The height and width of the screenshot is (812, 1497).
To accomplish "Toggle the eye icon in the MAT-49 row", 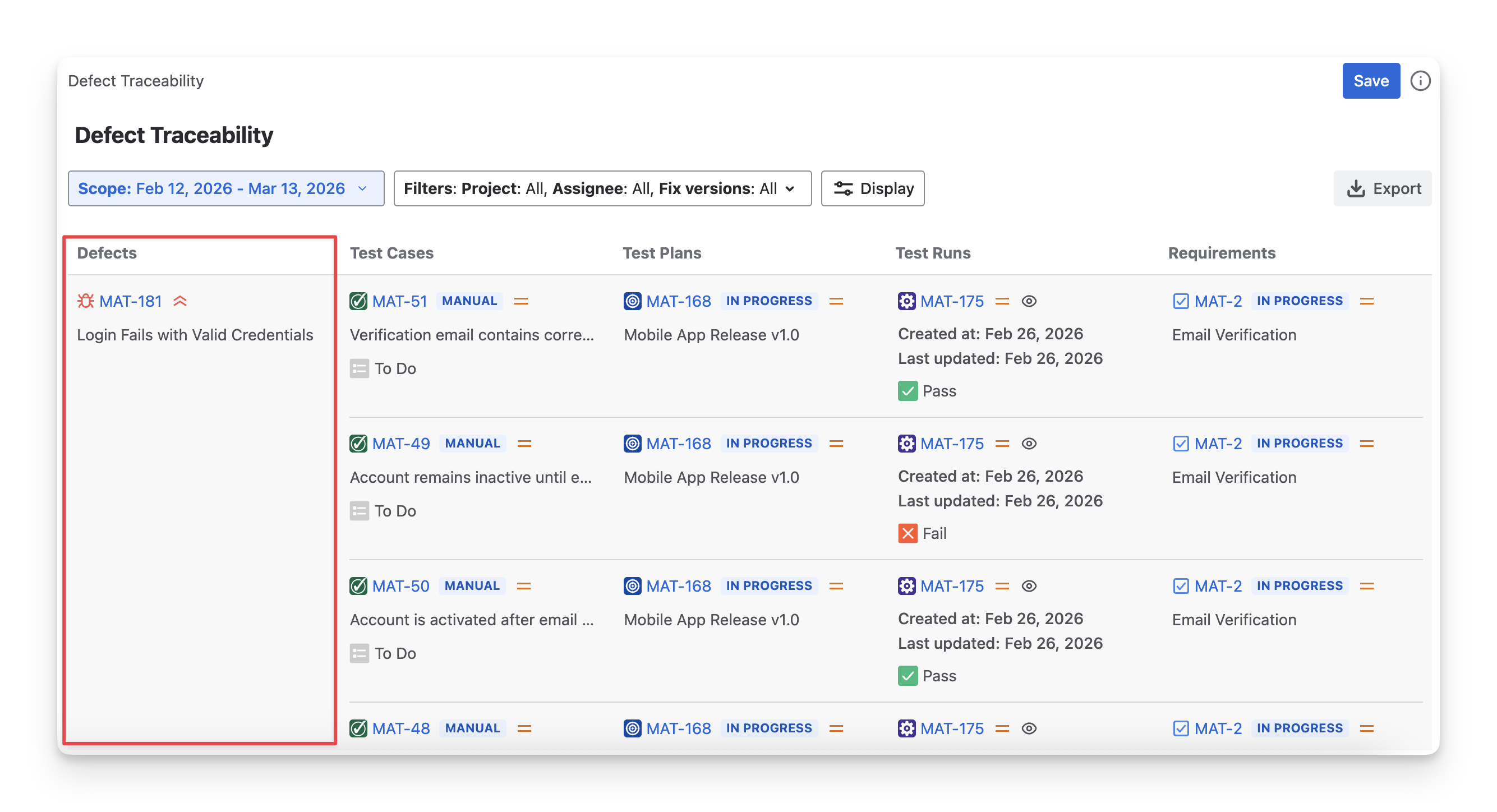I will pyautogui.click(x=1029, y=443).
